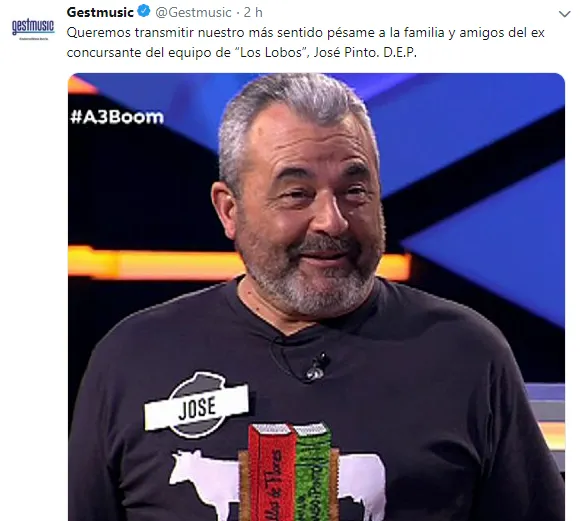Click the lapel microphone clipped to the shirt

point(317,367)
